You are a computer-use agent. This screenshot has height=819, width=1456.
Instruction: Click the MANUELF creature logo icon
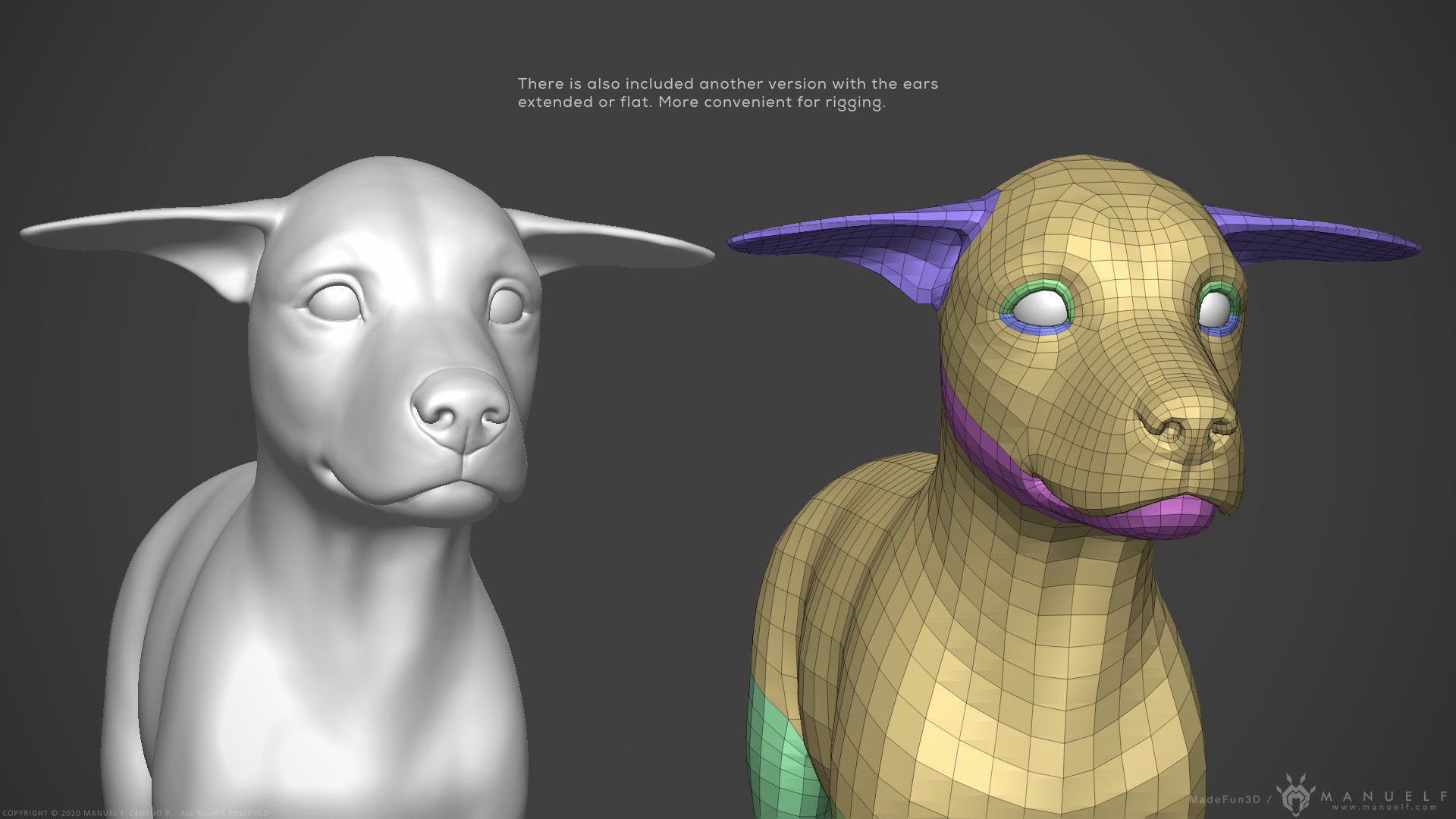point(1296,795)
